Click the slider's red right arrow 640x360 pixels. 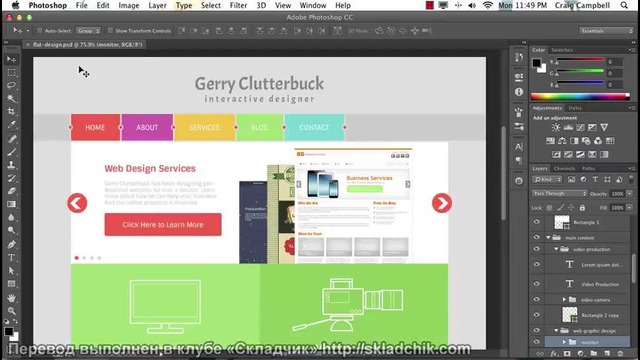tap(442, 203)
